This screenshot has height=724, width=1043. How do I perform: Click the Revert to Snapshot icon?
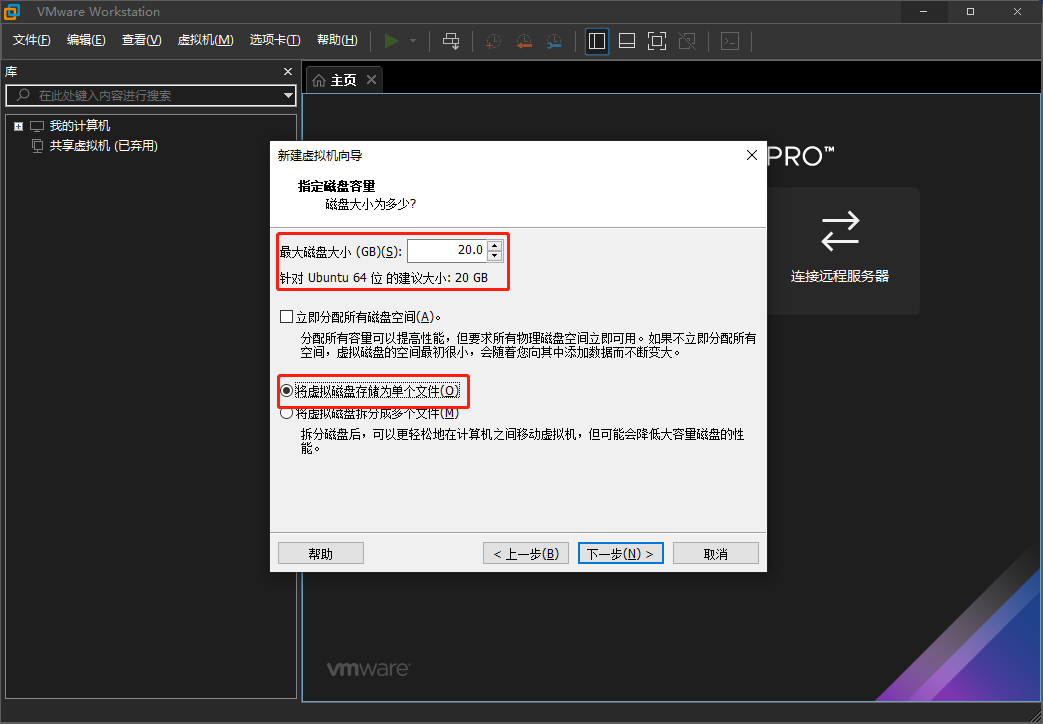(524, 41)
